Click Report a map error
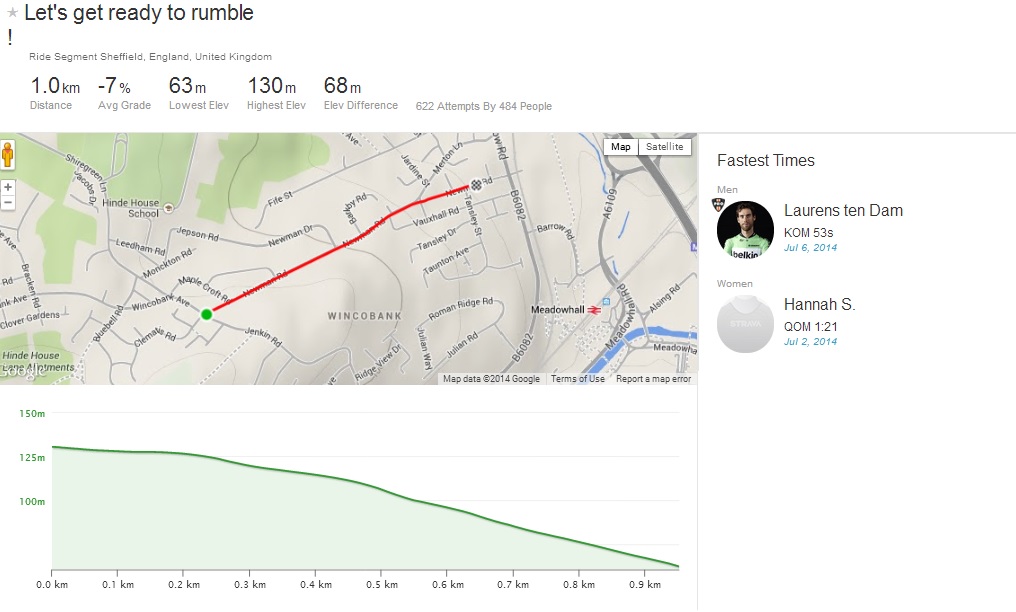Image resolution: width=1016 pixels, height=612 pixels. click(653, 379)
